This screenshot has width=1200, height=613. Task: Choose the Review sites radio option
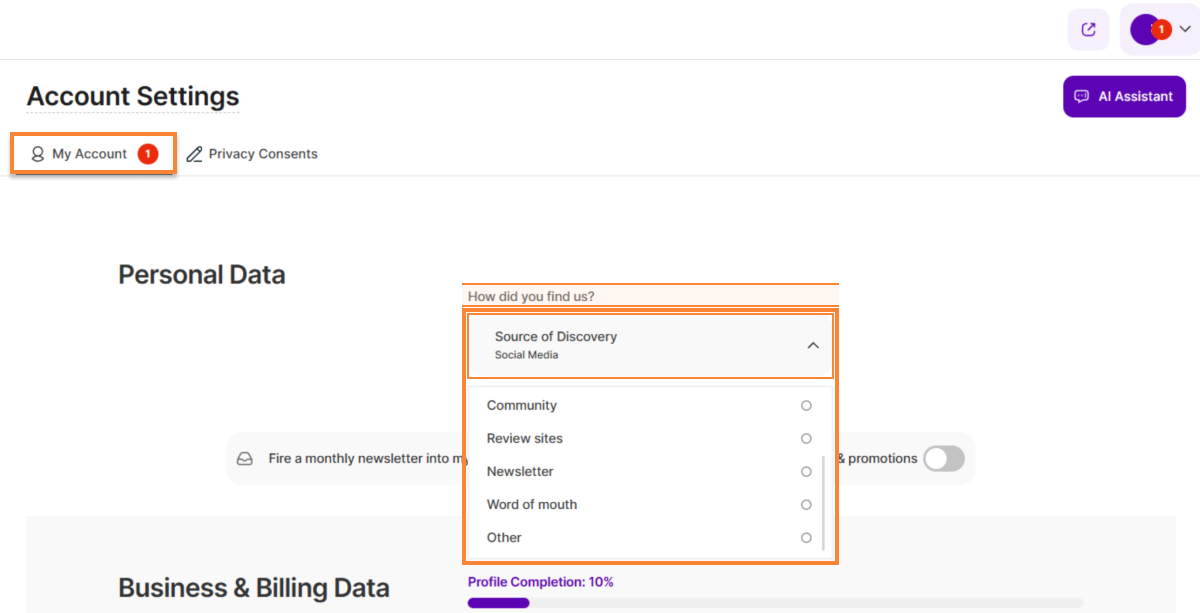806,439
